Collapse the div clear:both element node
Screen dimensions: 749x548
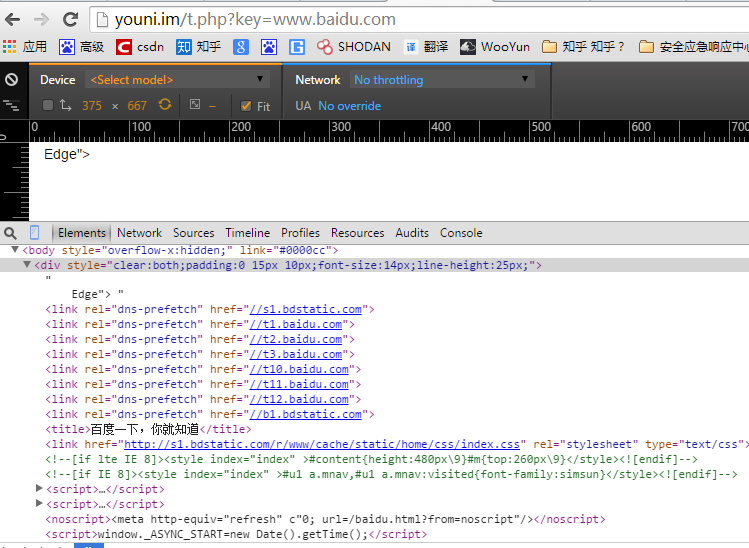[x=27, y=265]
